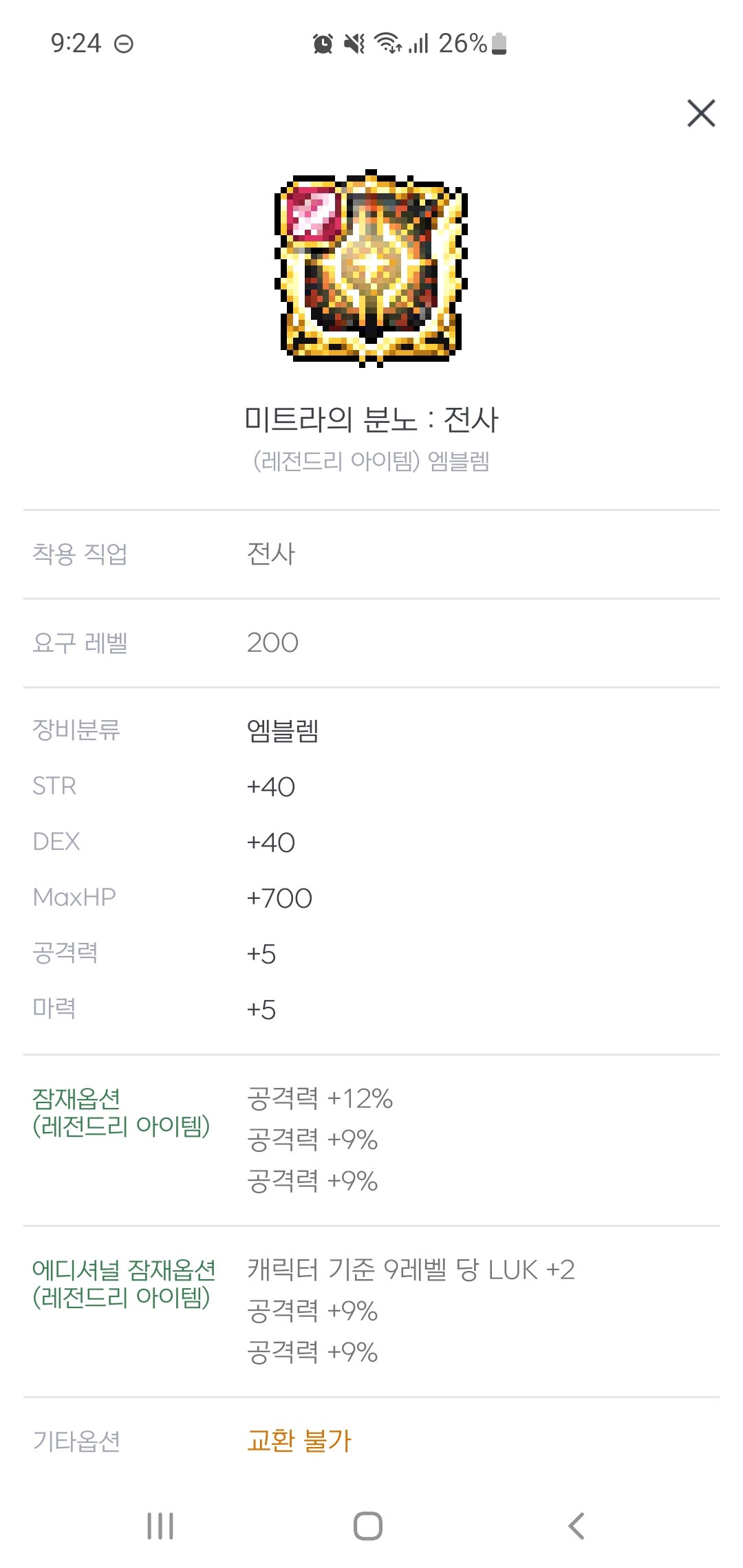743x1568 pixels.
Task: Tap the required level value 200
Action: [272, 643]
